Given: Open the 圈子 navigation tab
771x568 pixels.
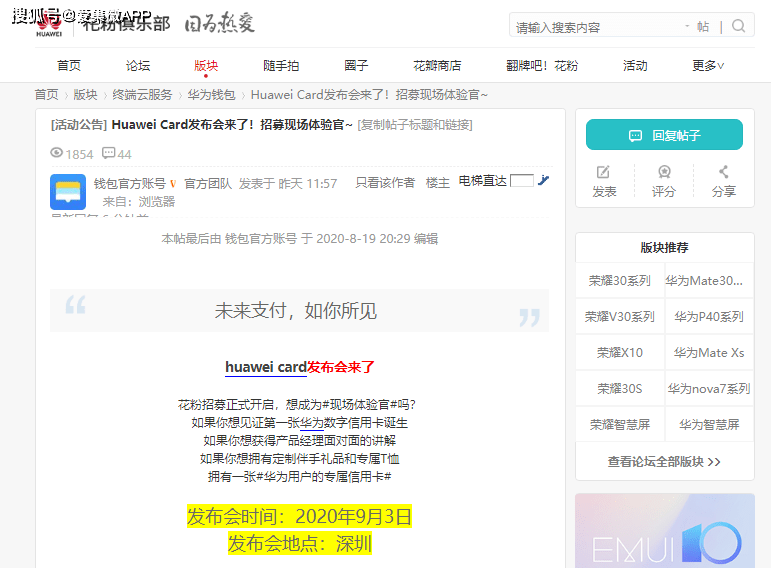Looking at the screenshot, I should 356,65.
